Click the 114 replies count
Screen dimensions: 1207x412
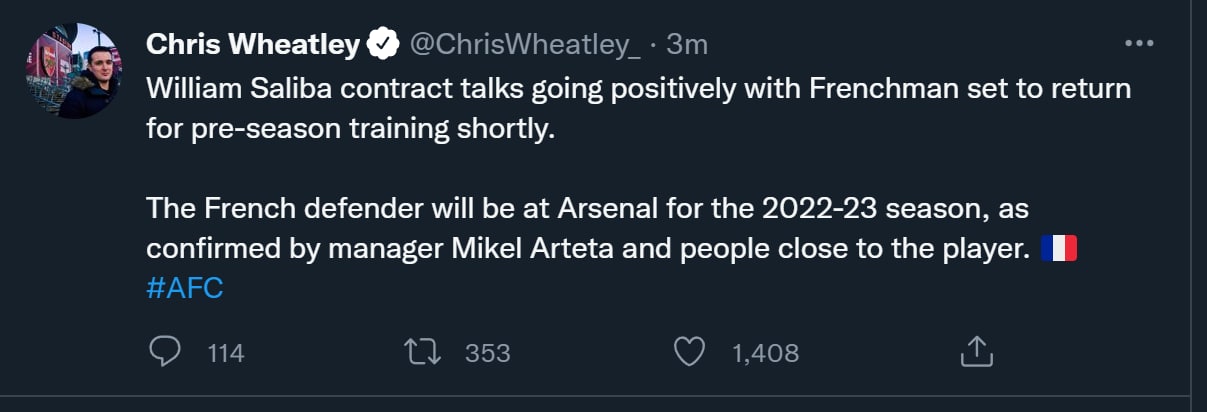point(226,353)
